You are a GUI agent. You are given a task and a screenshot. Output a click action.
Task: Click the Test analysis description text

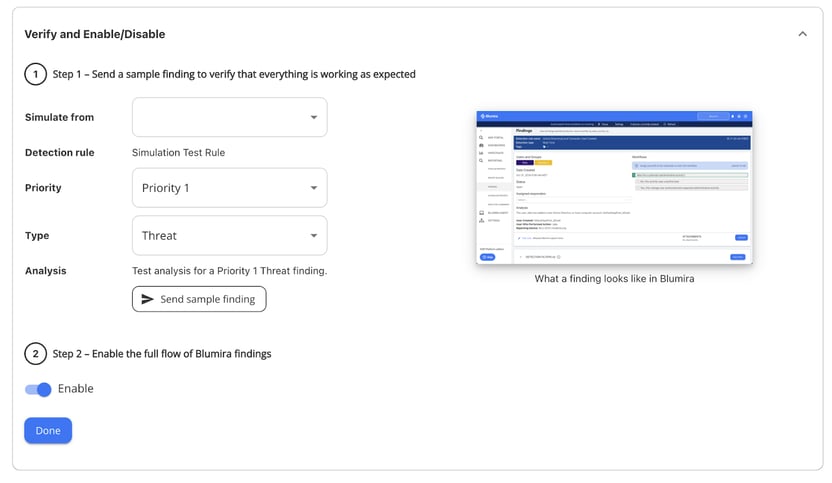[229, 271]
